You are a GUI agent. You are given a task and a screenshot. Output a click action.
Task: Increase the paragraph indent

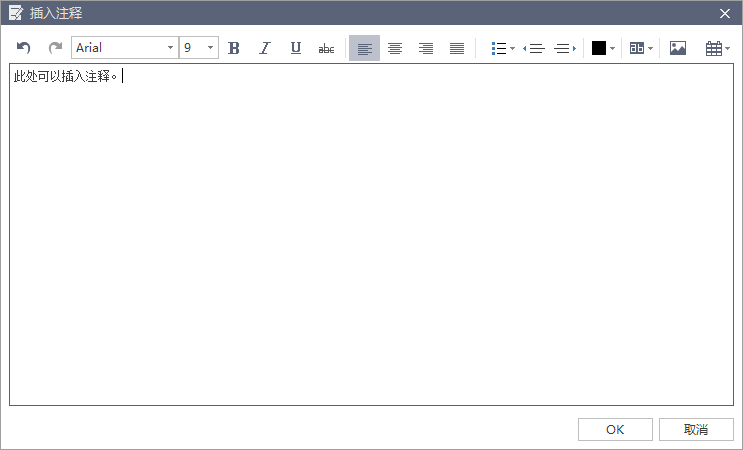565,48
